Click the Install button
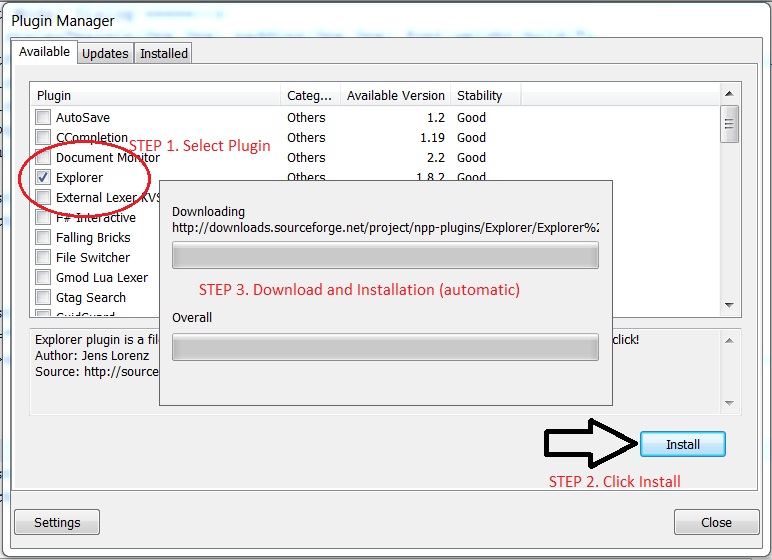 682,444
